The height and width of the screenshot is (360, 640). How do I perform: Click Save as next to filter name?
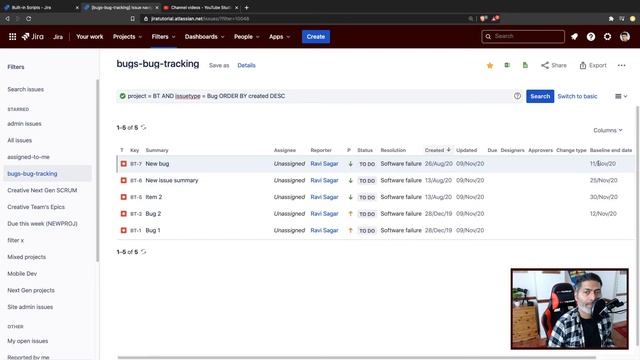click(219, 65)
